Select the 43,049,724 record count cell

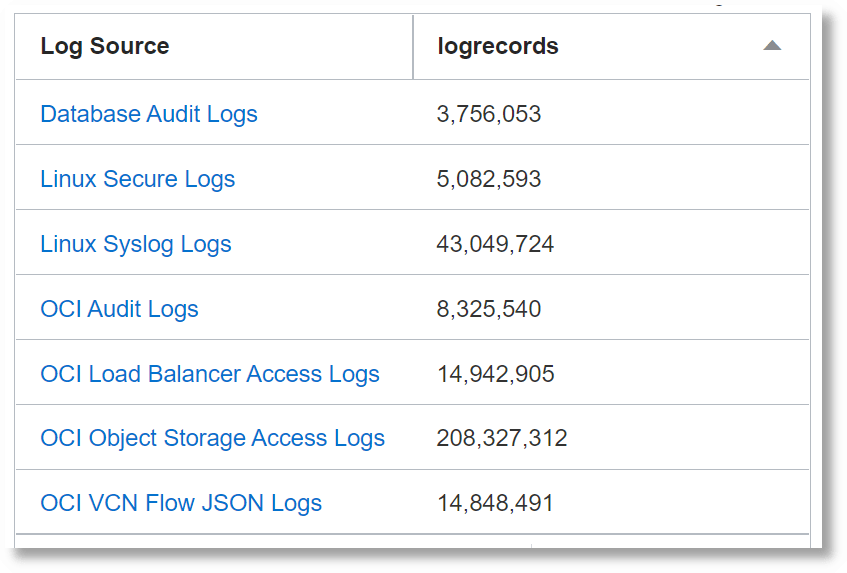click(x=495, y=244)
